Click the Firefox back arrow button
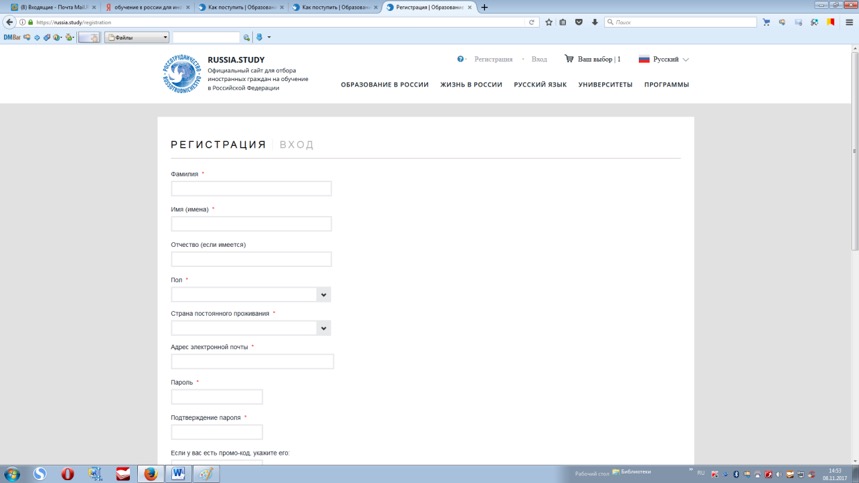Viewport: 859px width, 483px height. coord(10,22)
